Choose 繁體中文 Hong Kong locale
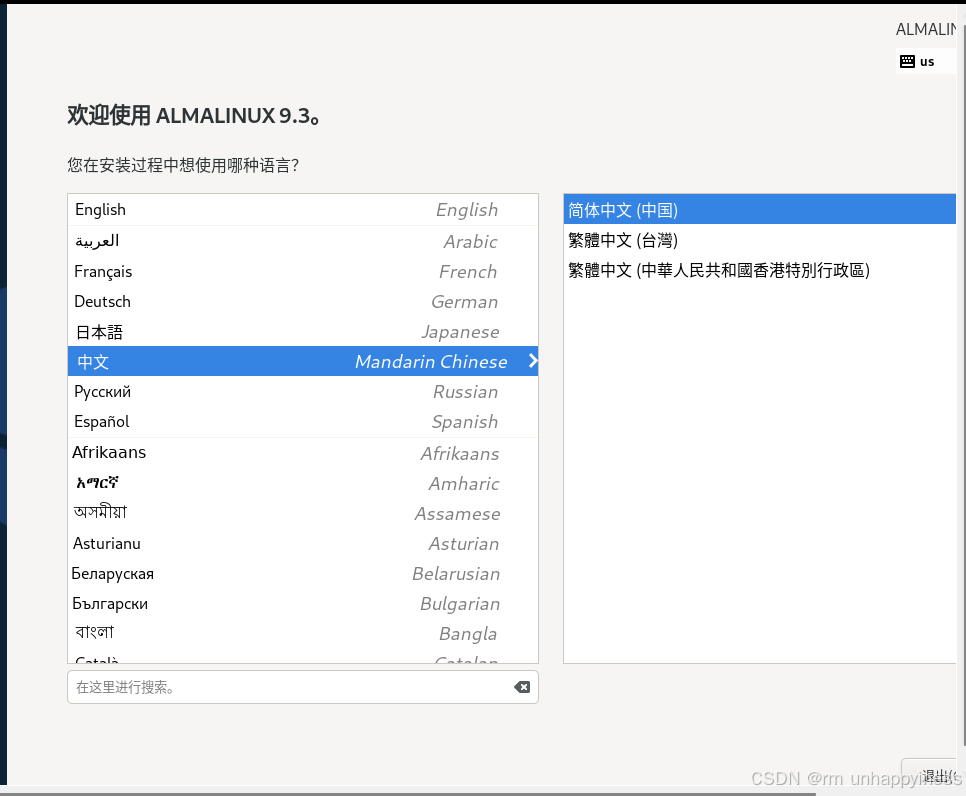The image size is (966, 796). [760, 270]
